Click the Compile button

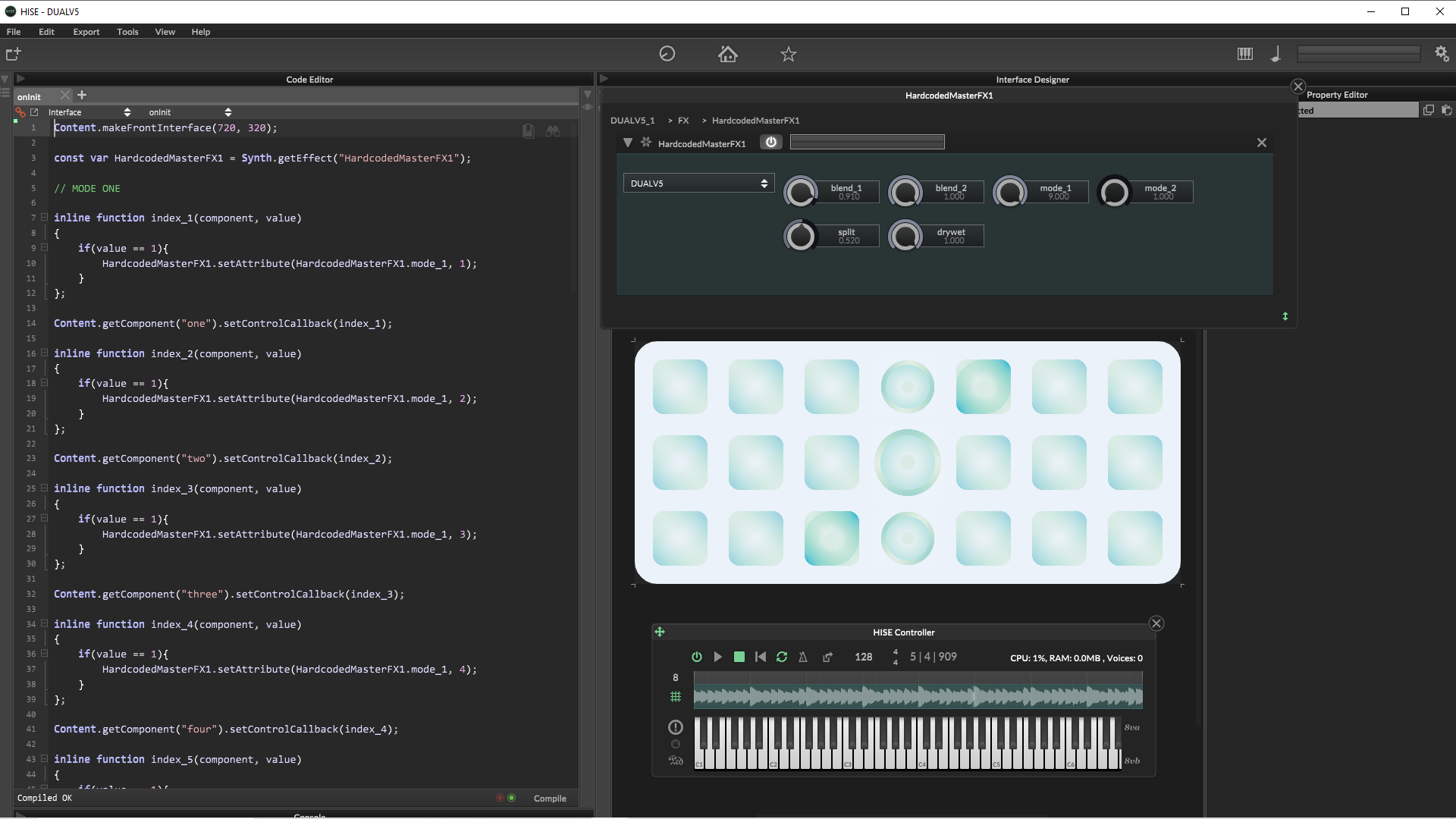point(550,799)
